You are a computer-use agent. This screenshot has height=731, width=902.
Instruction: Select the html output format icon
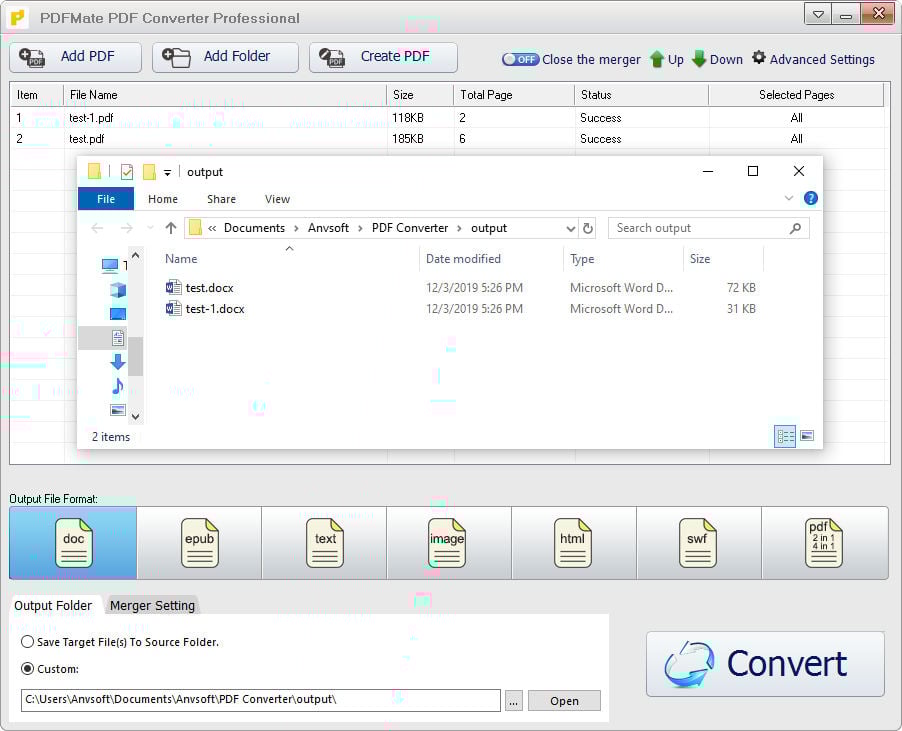click(572, 543)
